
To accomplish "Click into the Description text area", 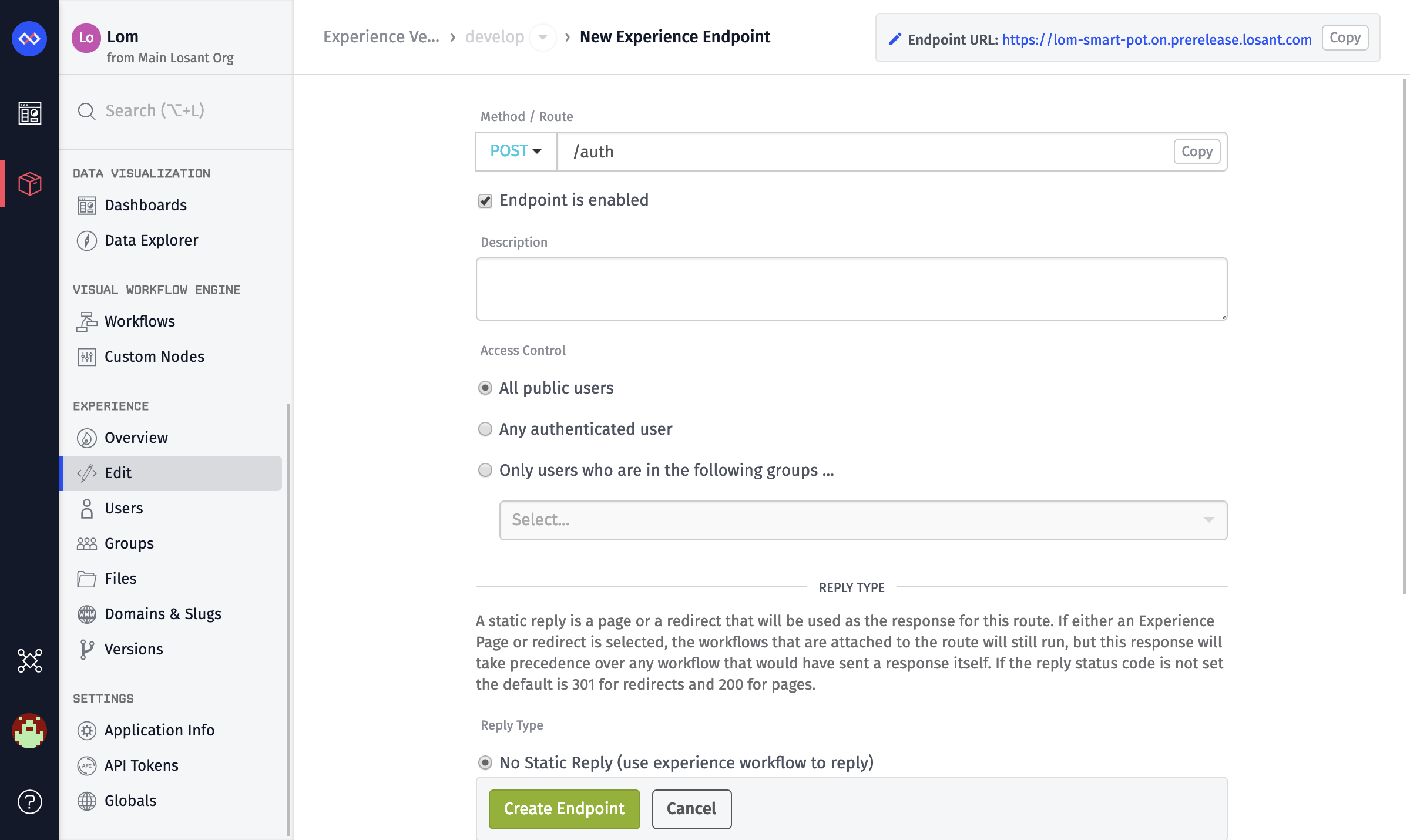I will click(x=851, y=289).
